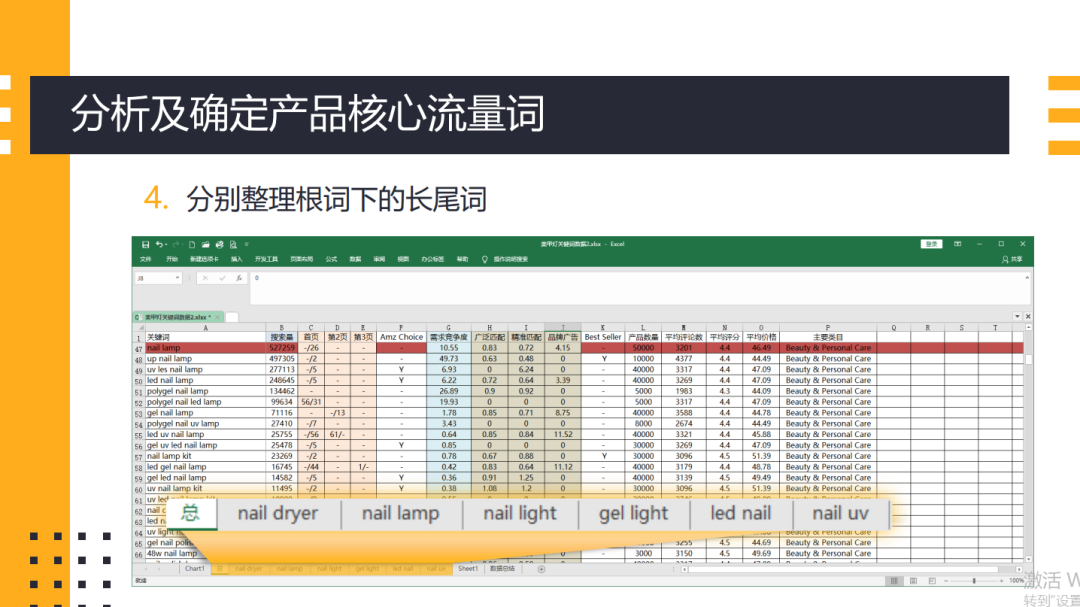
Task: Click the 登录 sign-in button
Action: pos(932,243)
